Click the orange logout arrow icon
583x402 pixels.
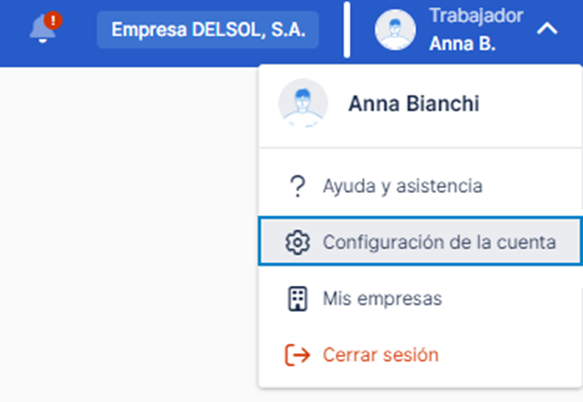pyautogui.click(x=297, y=355)
